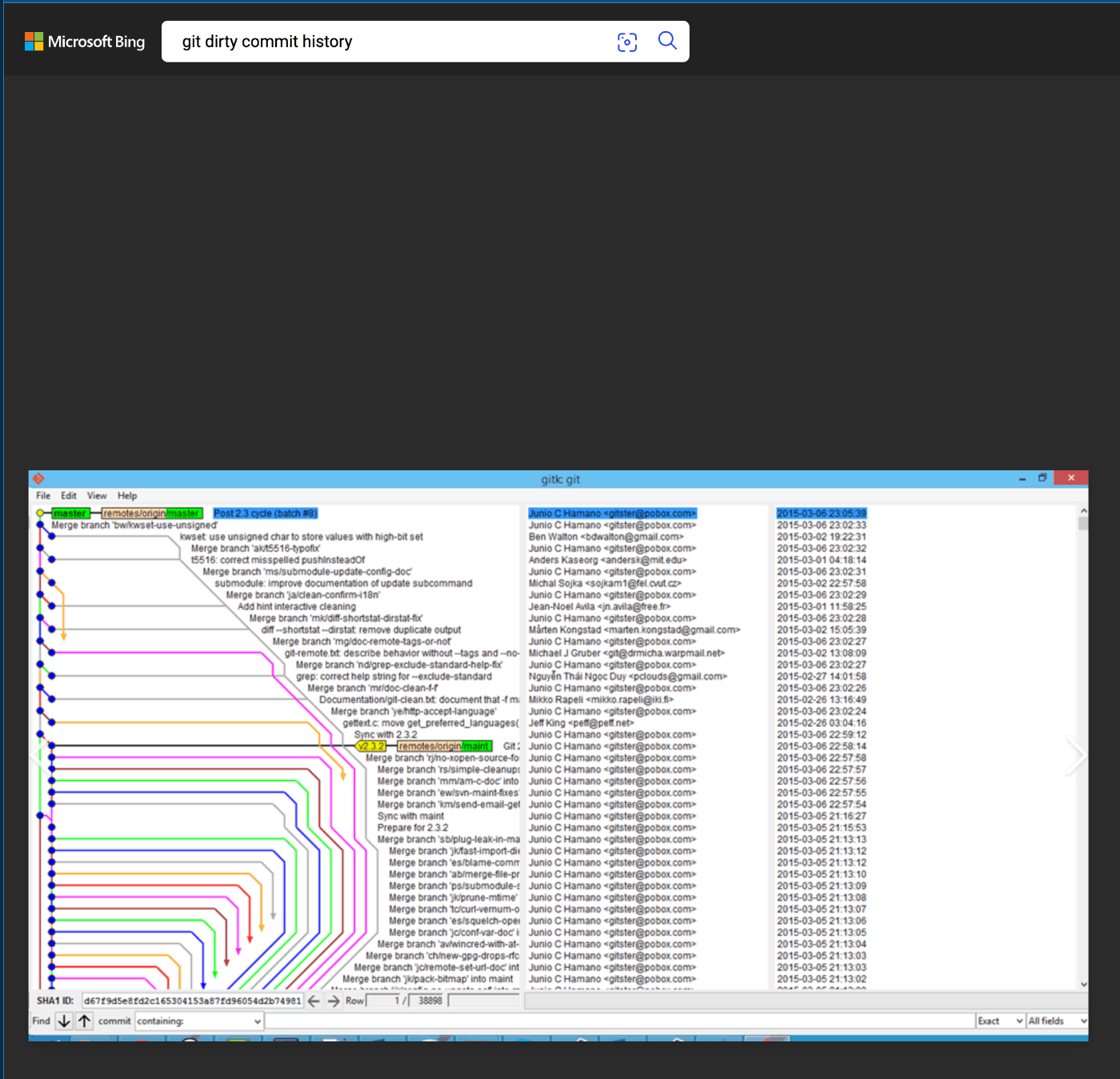Select commit 'Add hint interactive cleaning'
The width and height of the screenshot is (1120, 1079).
(x=297, y=606)
